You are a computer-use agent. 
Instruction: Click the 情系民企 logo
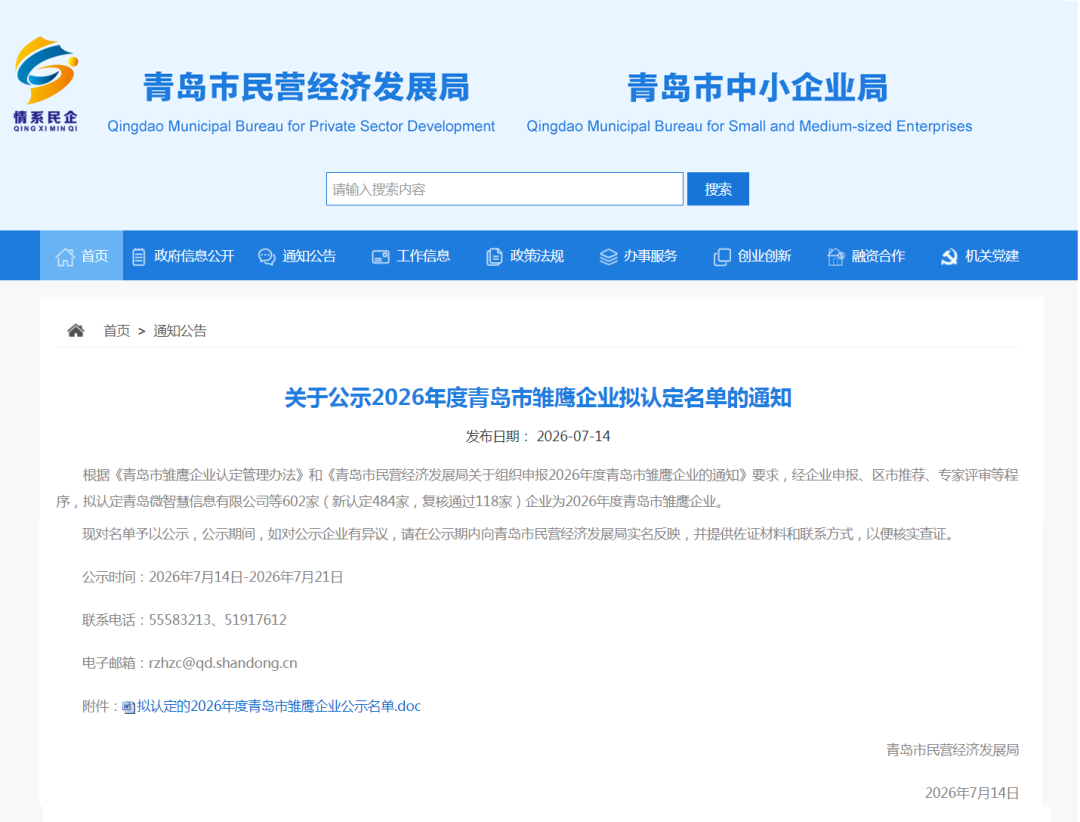coord(45,84)
